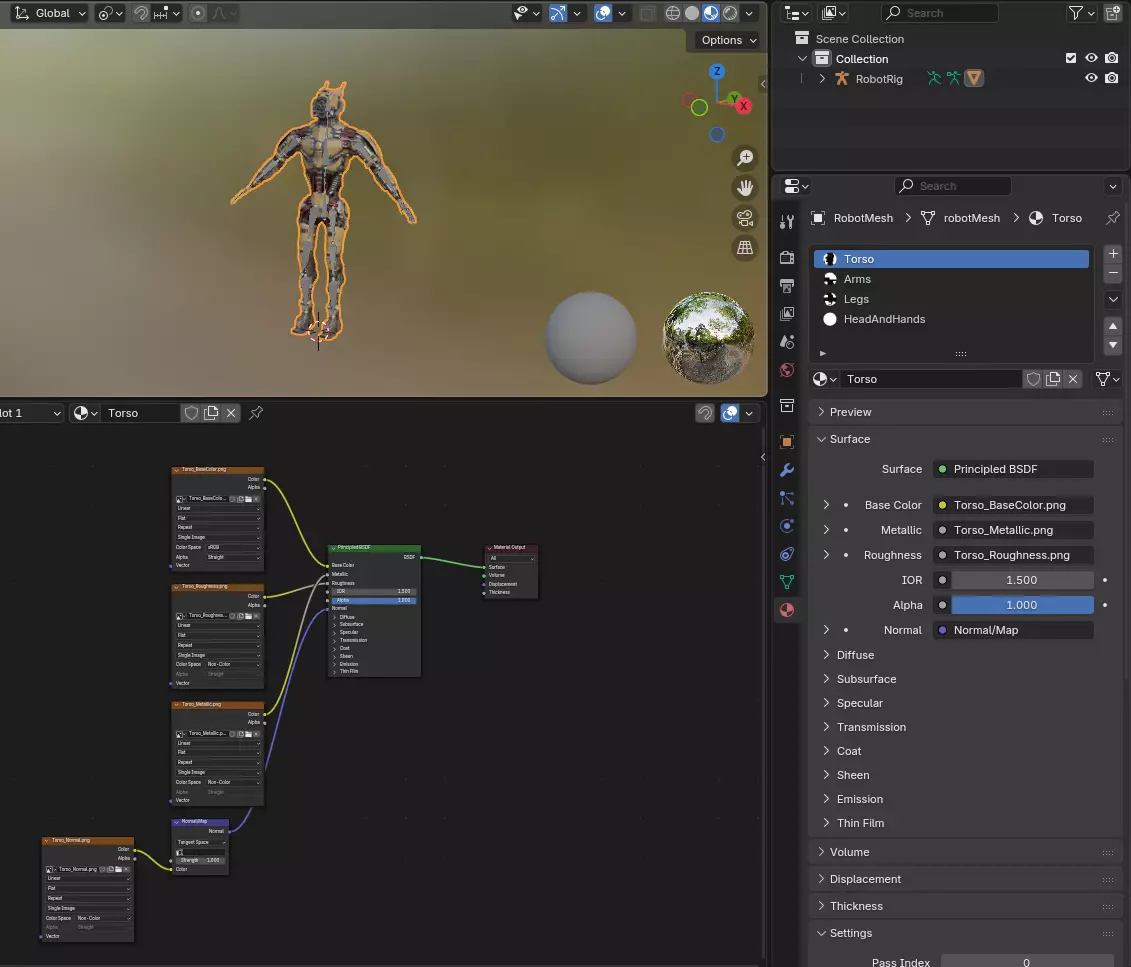Open the Physics properties tab
Viewport: 1131px width, 967px height.
click(787, 526)
